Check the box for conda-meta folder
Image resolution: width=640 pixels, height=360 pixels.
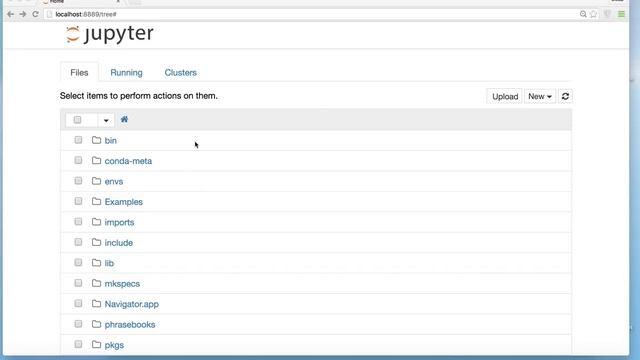(78, 160)
